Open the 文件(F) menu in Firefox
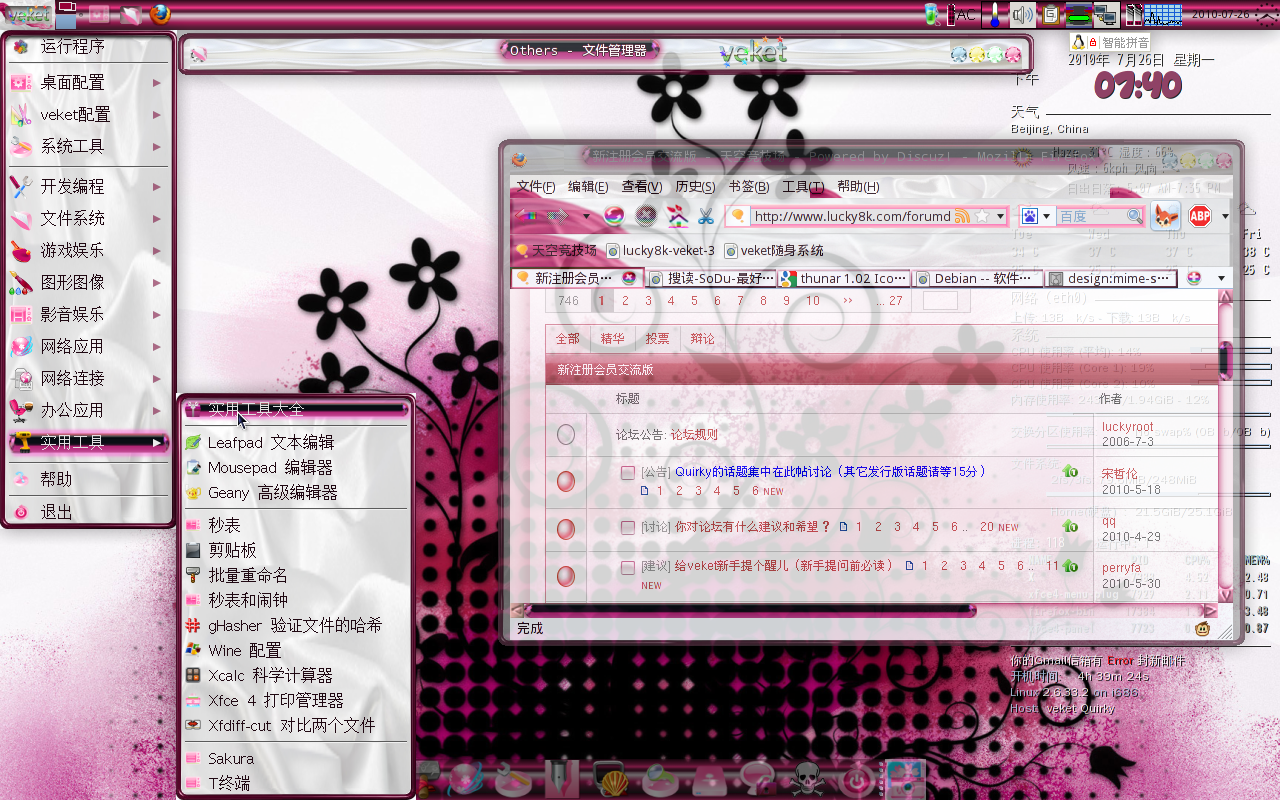The height and width of the screenshot is (800, 1280). tap(536, 187)
